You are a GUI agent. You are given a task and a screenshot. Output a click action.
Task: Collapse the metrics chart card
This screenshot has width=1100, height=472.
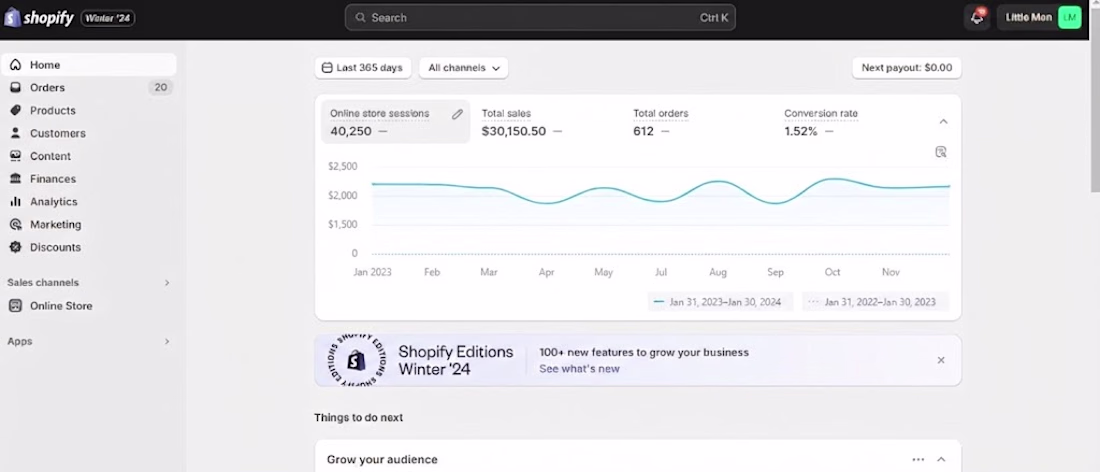point(943,122)
